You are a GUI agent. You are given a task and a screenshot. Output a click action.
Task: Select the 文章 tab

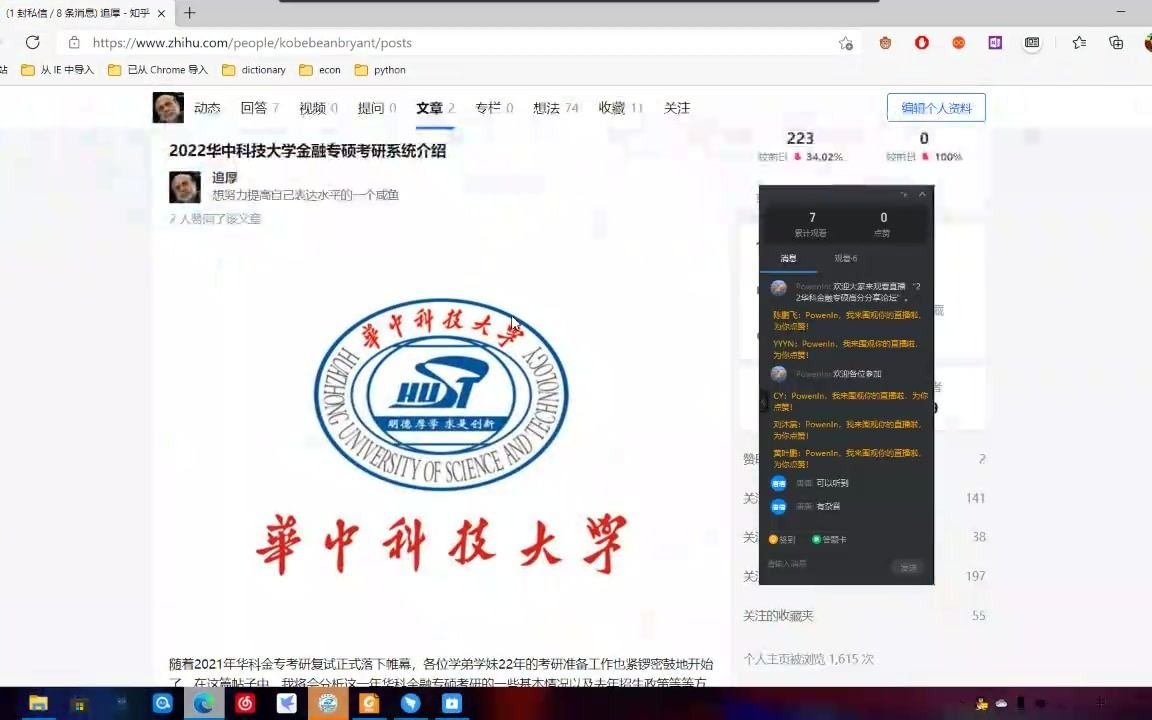tap(436, 108)
